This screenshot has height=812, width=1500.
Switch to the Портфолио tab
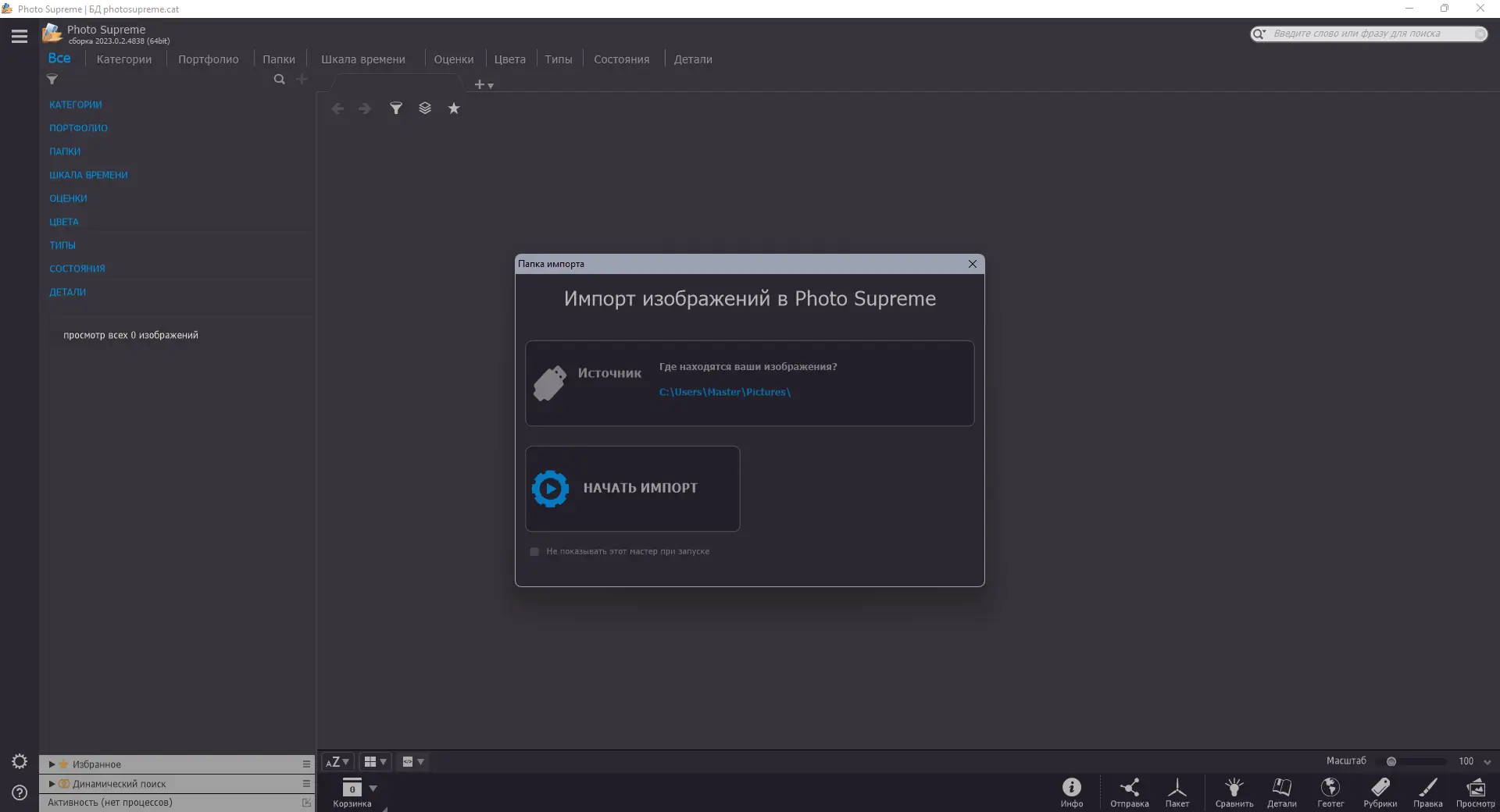(209, 59)
